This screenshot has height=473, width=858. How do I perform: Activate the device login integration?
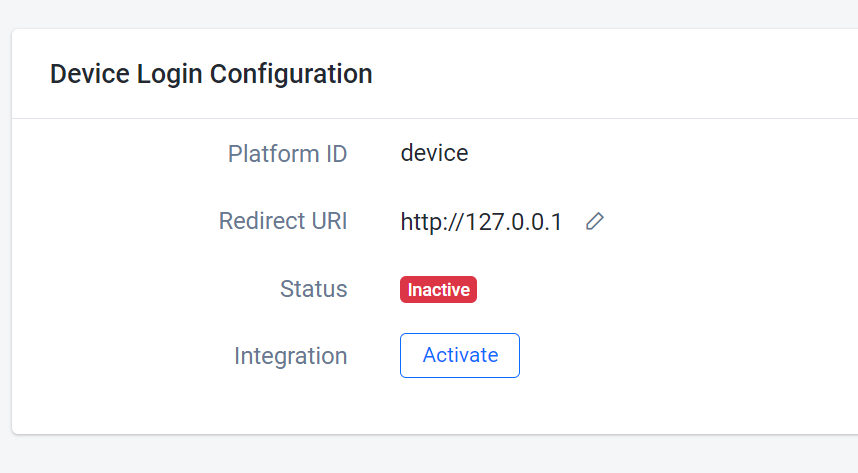click(460, 355)
